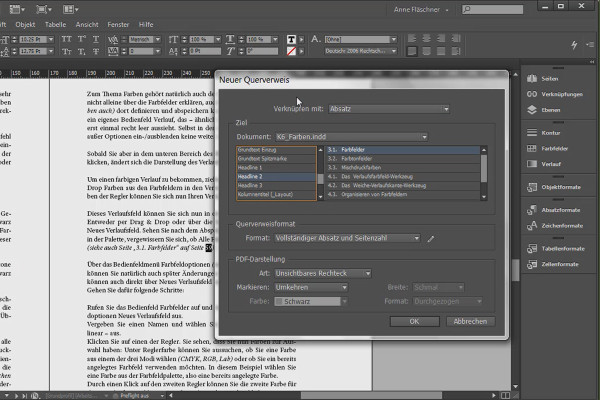Screen dimensions: 600x400
Task: Click the Small Caps Tt button
Action: pyautogui.click(x=67, y=51)
